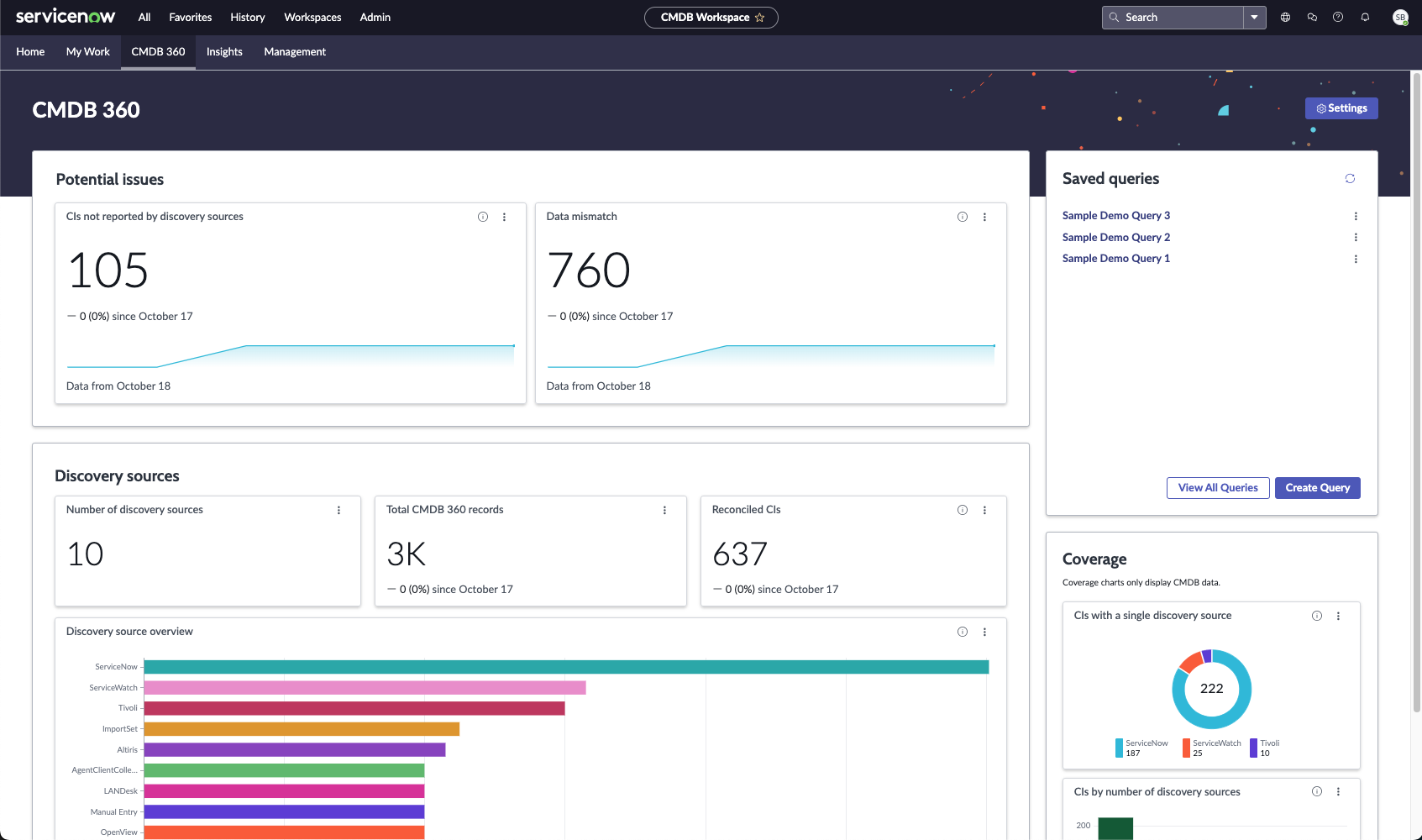Favorite CMDB Workspace with the star

click(x=760, y=18)
